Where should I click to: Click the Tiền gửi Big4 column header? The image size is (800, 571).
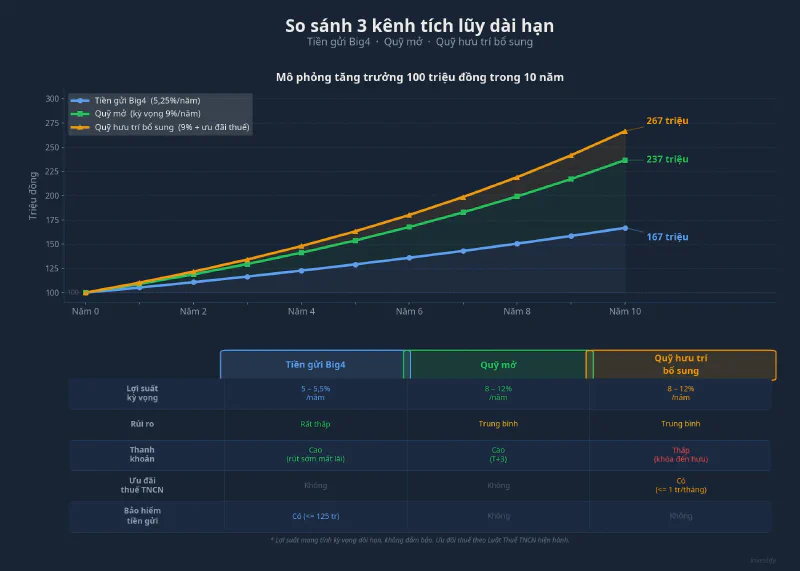point(315,364)
